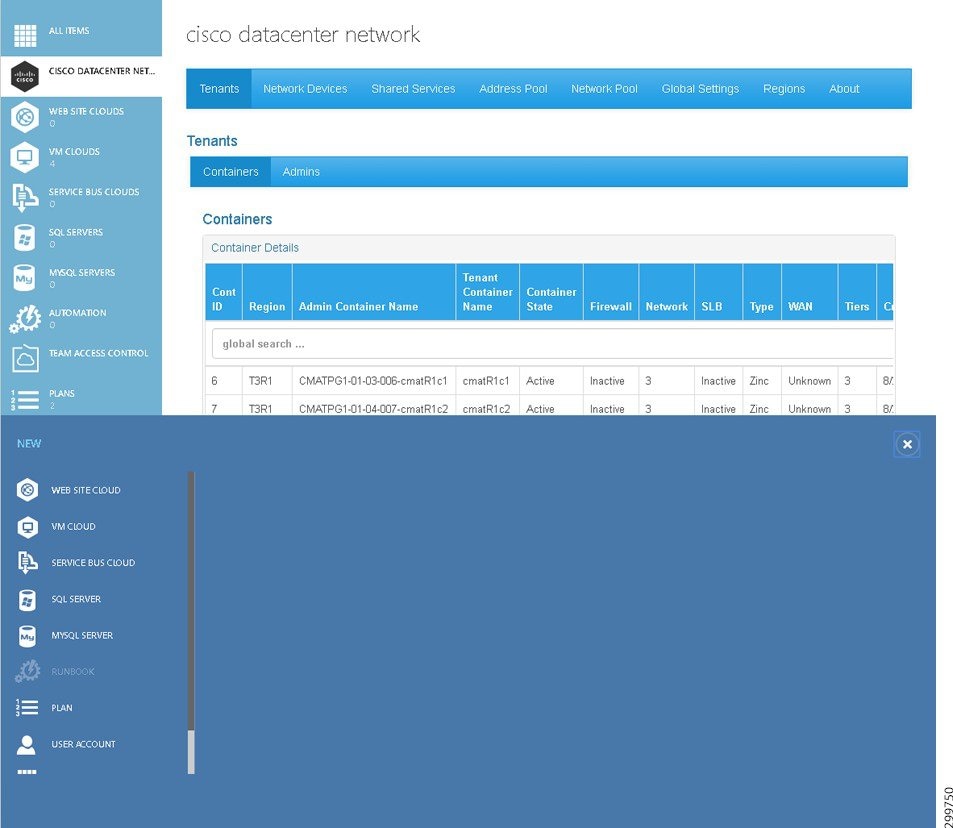
Task: Select Cisco Datacenter Network hexagon icon
Action: click(x=25, y=77)
